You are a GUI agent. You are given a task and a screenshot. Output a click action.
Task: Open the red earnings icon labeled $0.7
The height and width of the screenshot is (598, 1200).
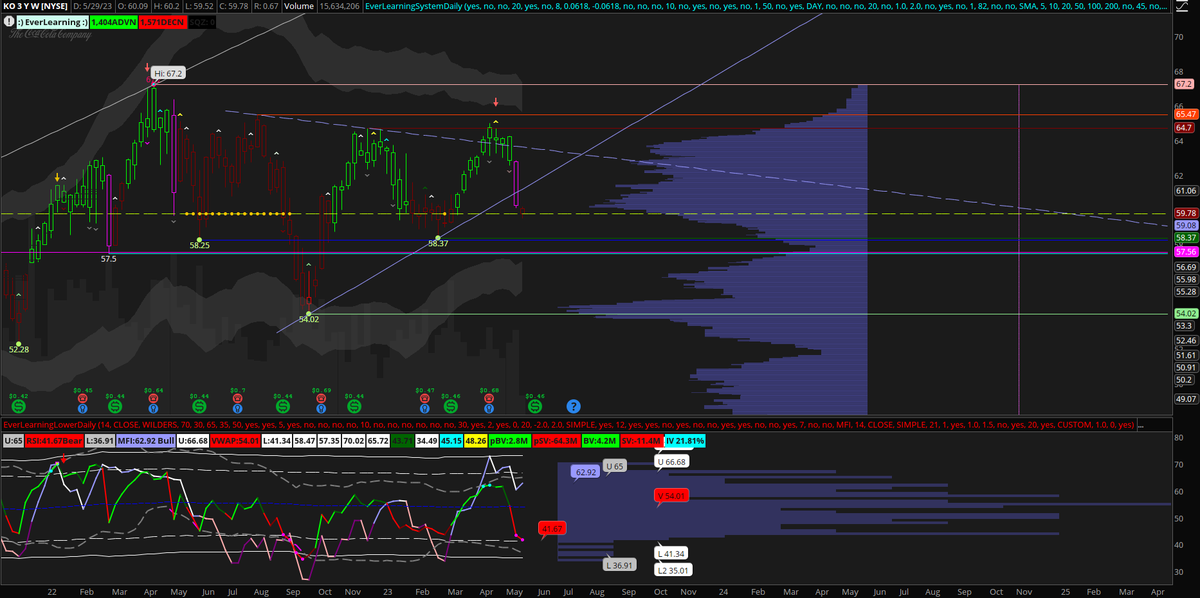(238, 398)
